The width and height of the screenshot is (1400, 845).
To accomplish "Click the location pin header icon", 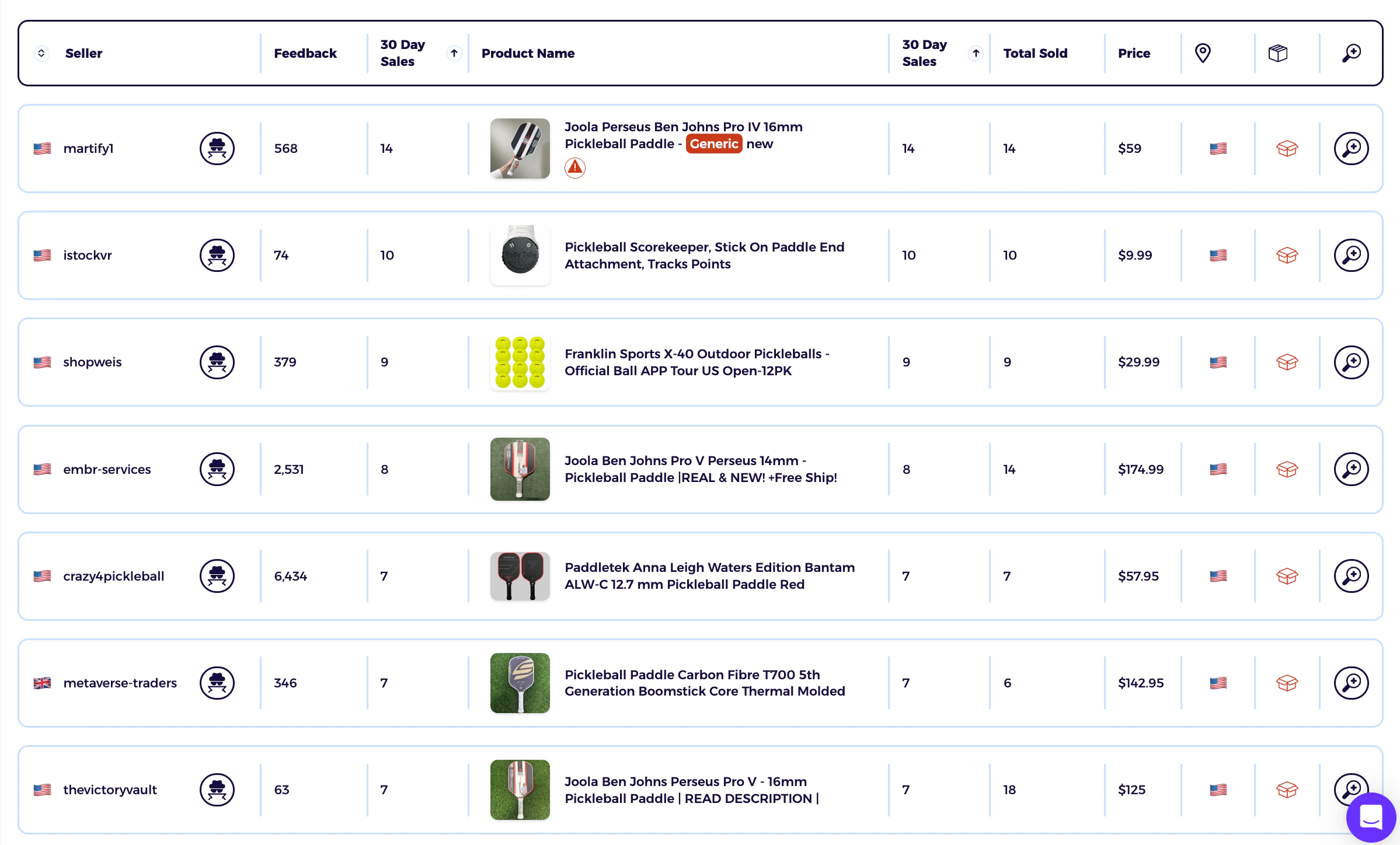I will pos(1203,53).
